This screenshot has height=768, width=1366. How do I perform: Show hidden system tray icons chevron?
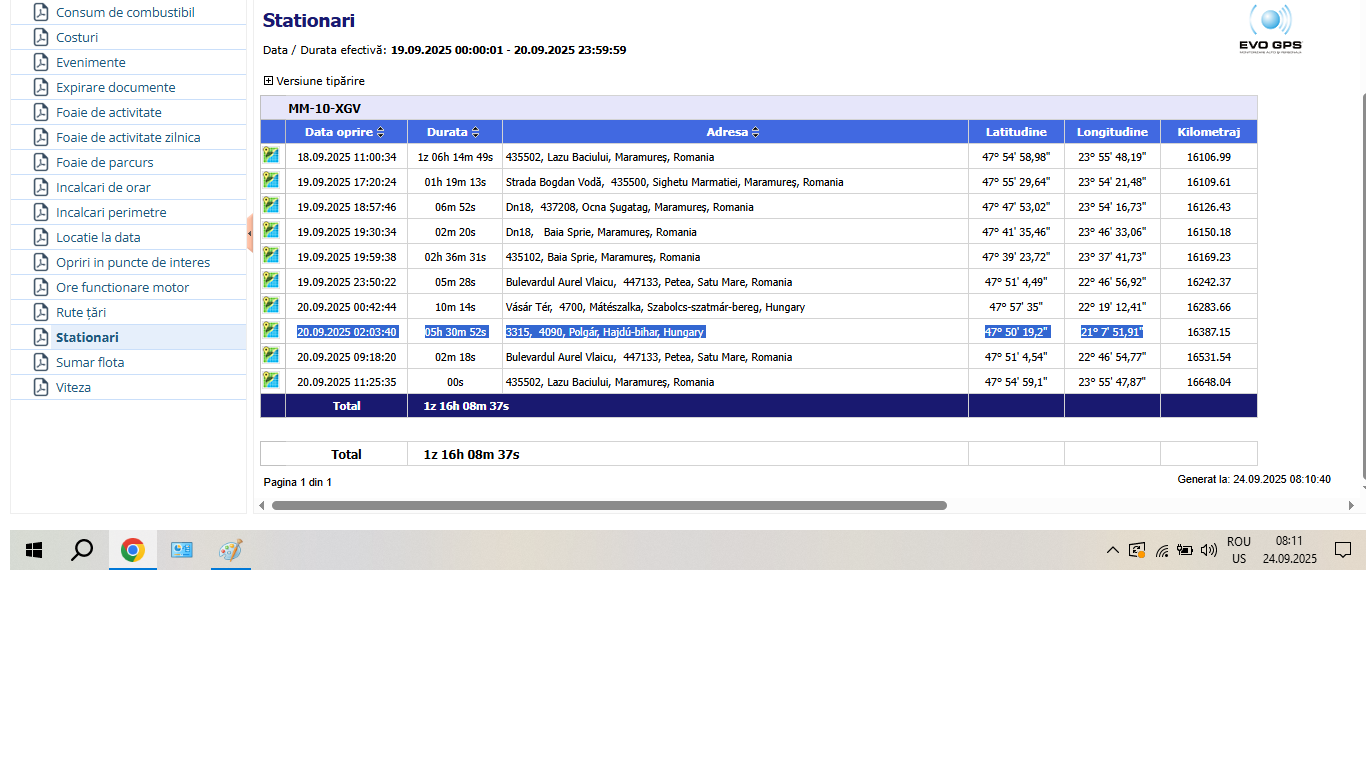tap(1112, 550)
